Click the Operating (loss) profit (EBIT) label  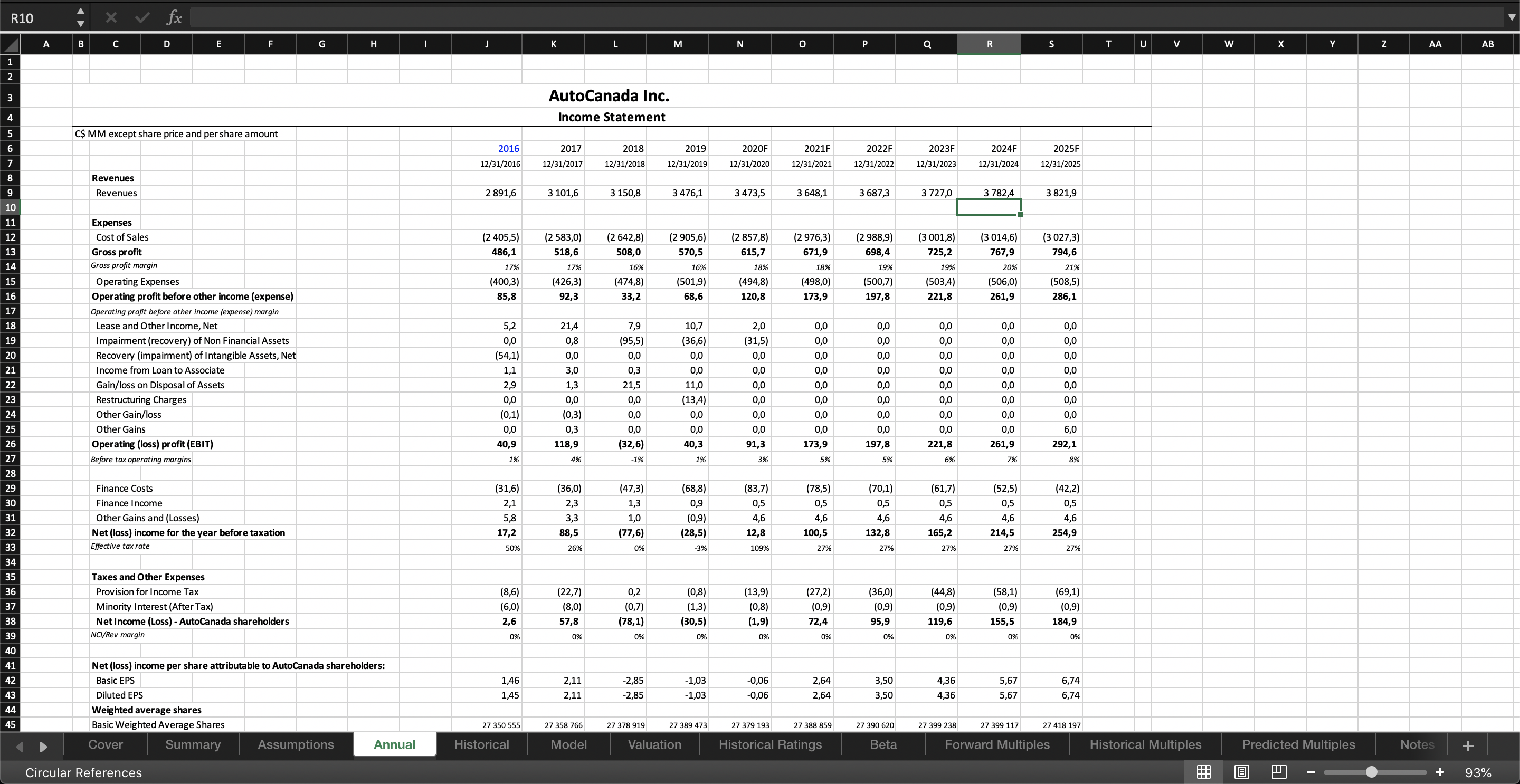tap(152, 444)
